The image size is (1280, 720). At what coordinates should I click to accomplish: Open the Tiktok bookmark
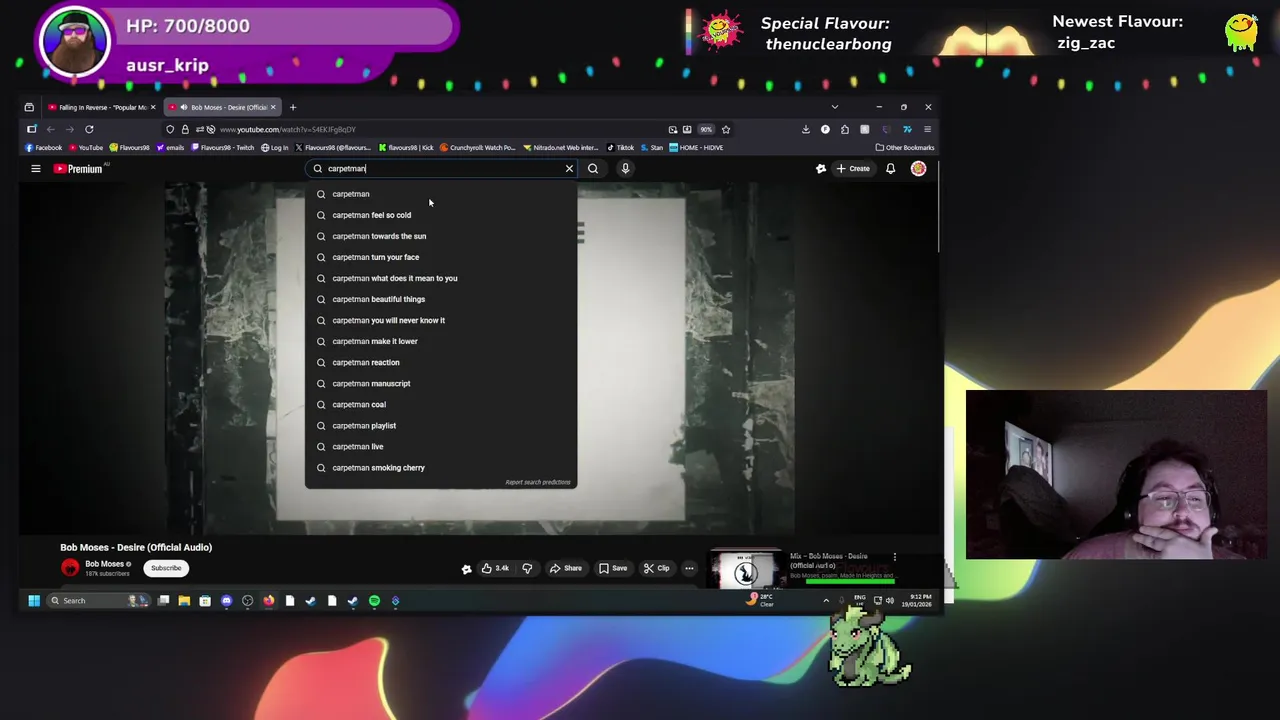point(621,148)
